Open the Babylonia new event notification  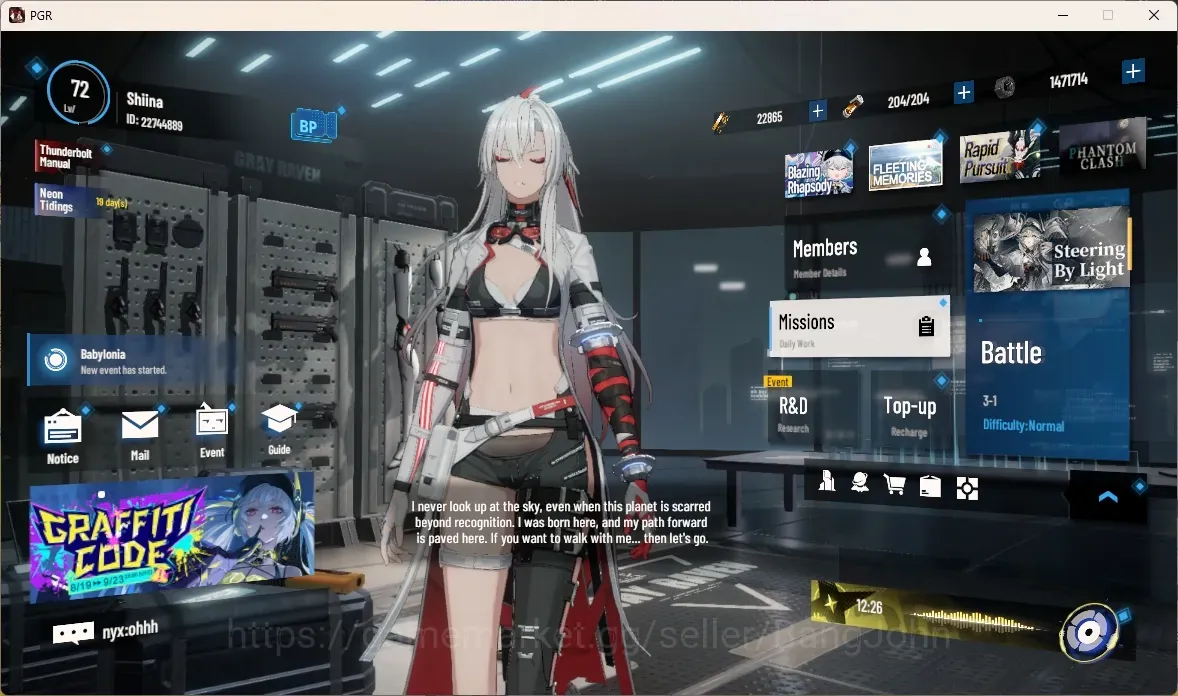click(x=129, y=361)
